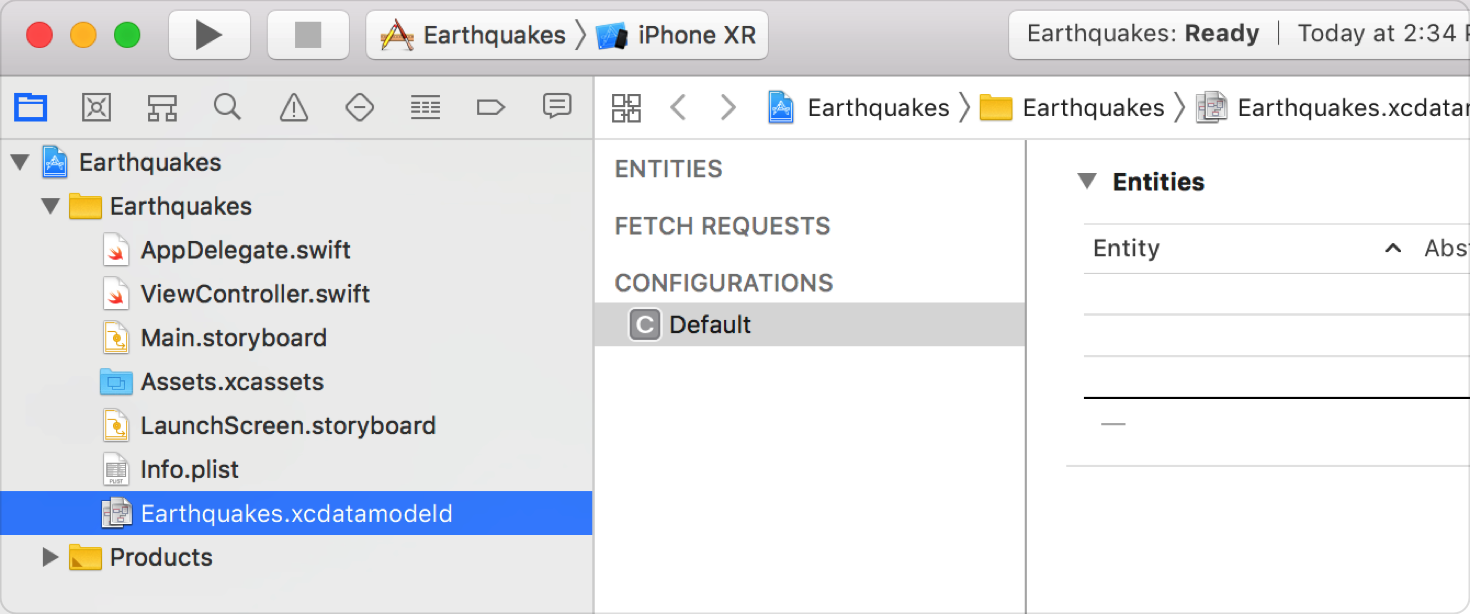Expand the Products group
This screenshot has width=1470, height=614.
coord(50,557)
